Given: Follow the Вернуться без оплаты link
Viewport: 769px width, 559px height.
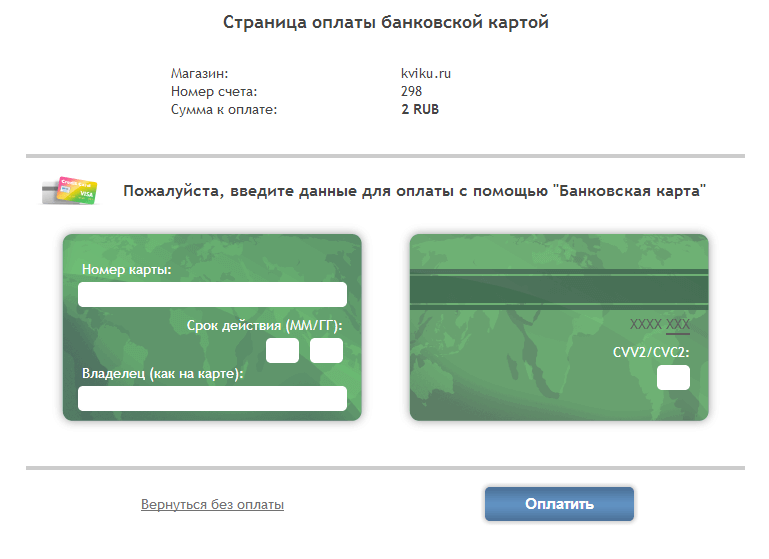Looking at the screenshot, I should coord(212,505).
